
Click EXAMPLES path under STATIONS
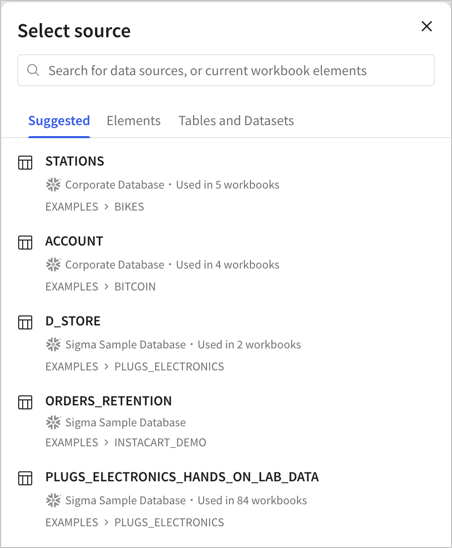click(x=72, y=207)
